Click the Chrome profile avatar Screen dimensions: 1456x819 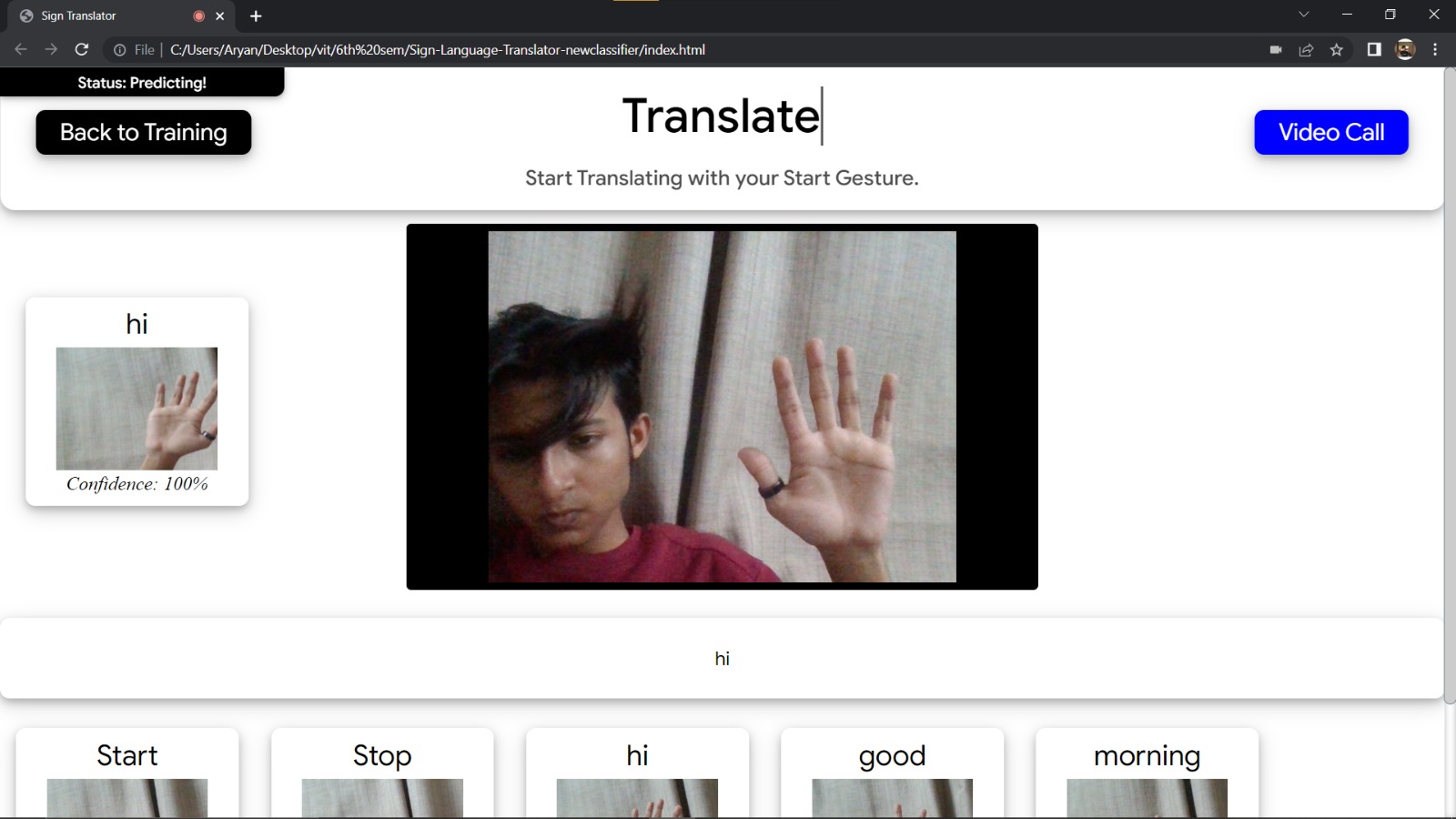pos(1404,50)
